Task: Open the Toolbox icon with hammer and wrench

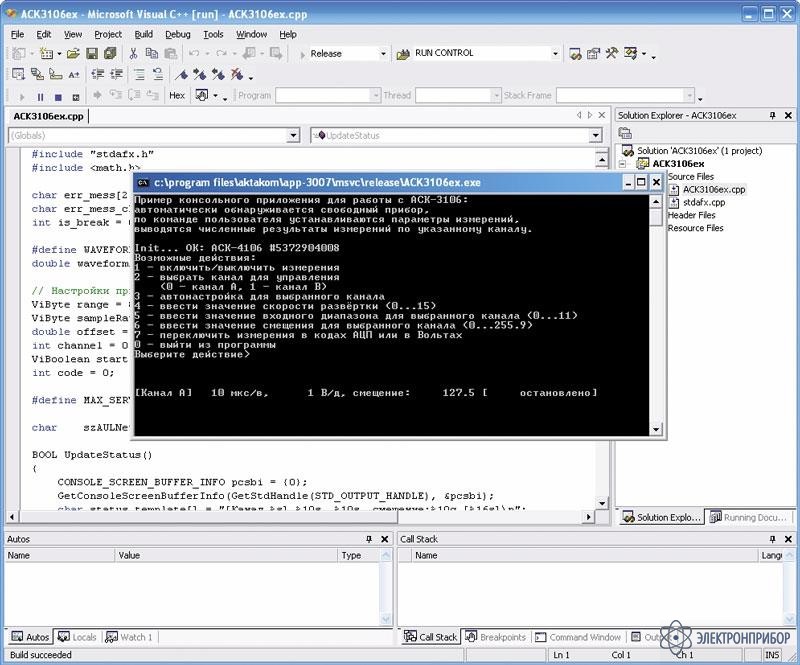Action: 612,53
